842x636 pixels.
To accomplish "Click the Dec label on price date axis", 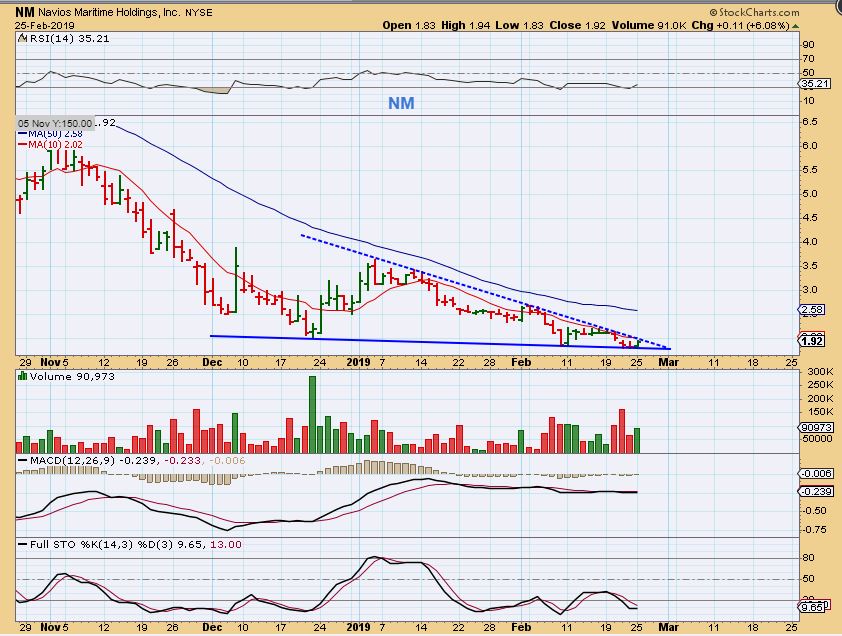I will coord(213,363).
